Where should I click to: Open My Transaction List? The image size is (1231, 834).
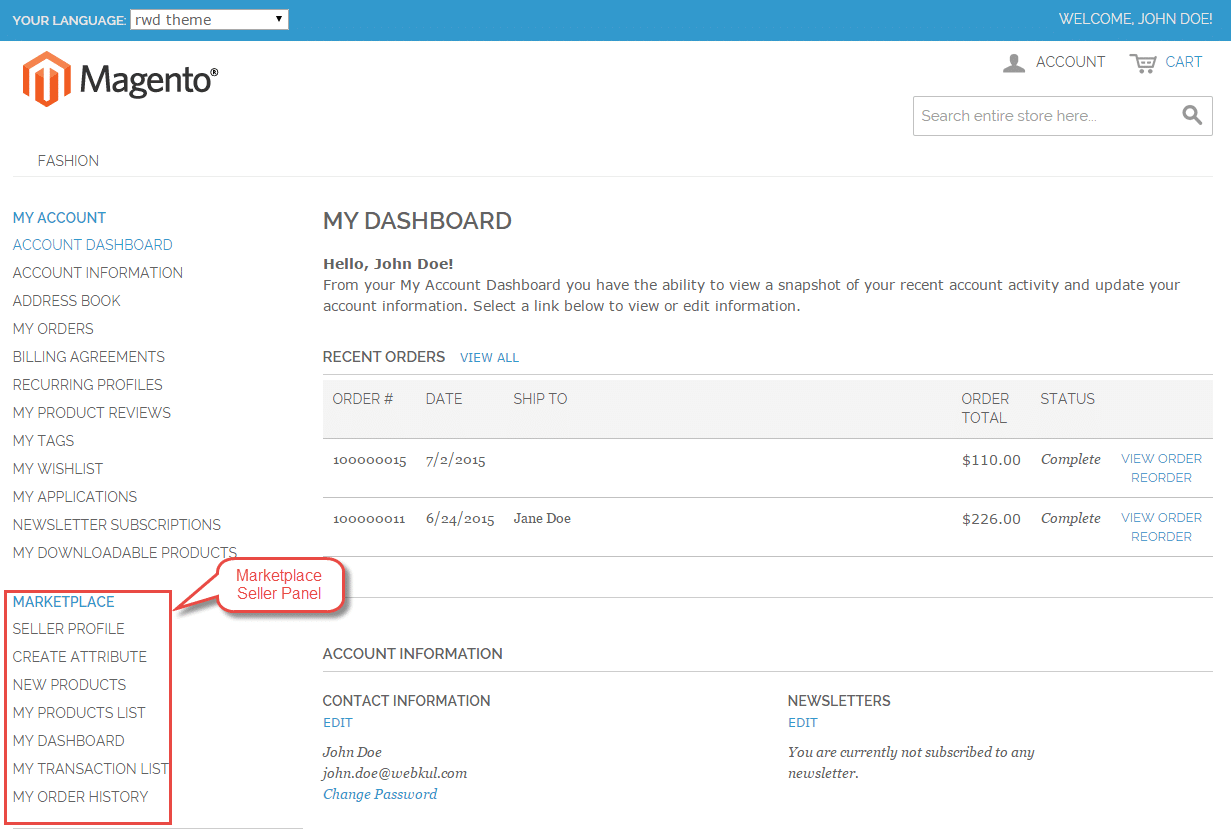(x=91, y=769)
